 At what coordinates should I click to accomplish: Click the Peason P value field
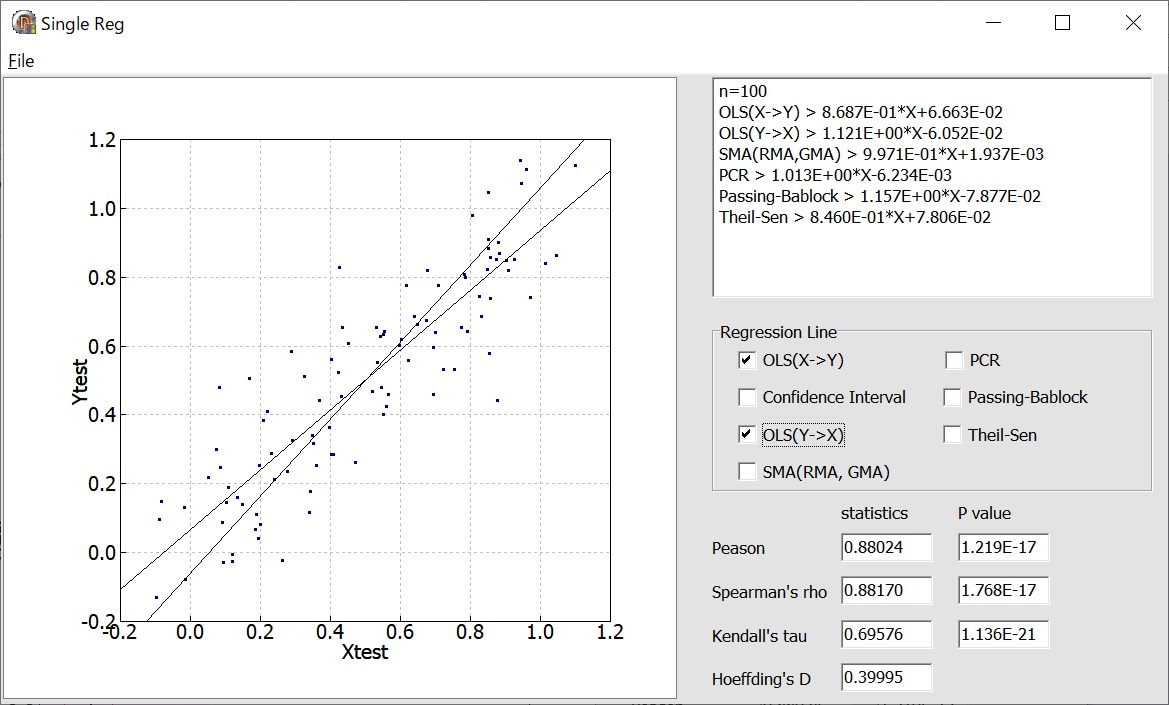pyautogui.click(x=1003, y=548)
